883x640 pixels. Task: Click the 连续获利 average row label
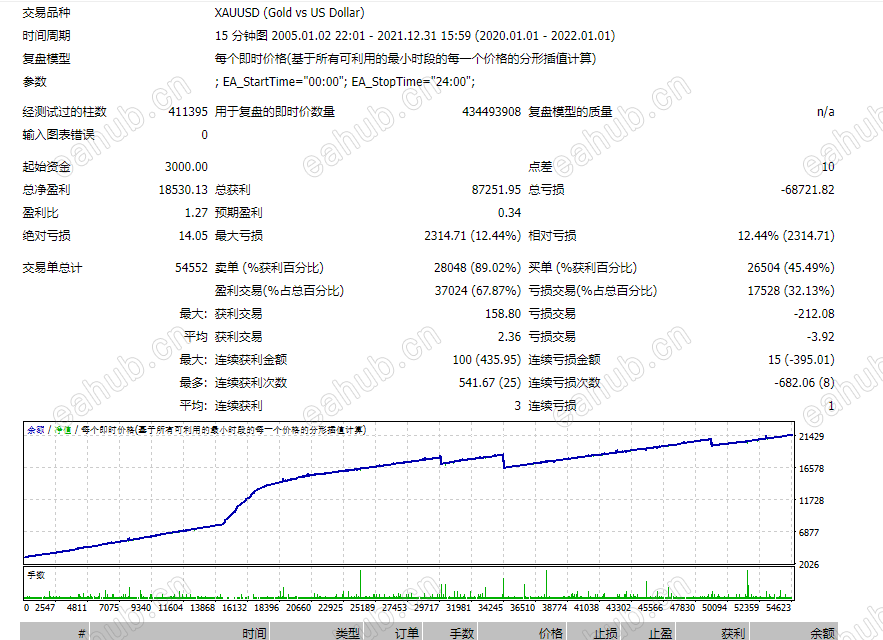pyautogui.click(x=238, y=406)
